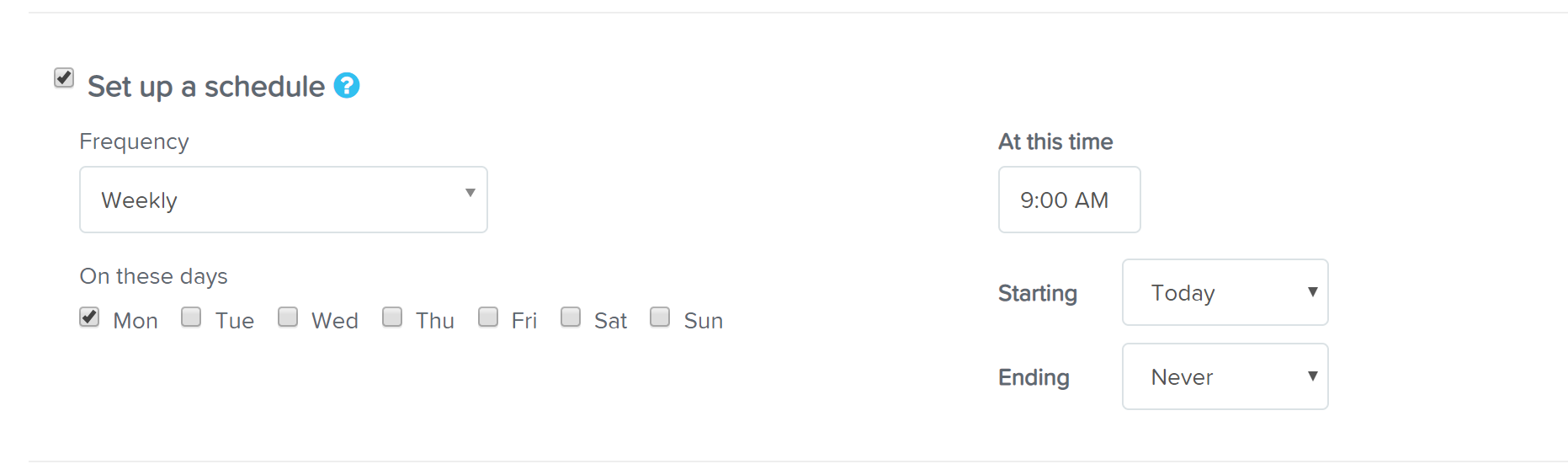
Task: Click the Wed label text
Action: pos(335,321)
